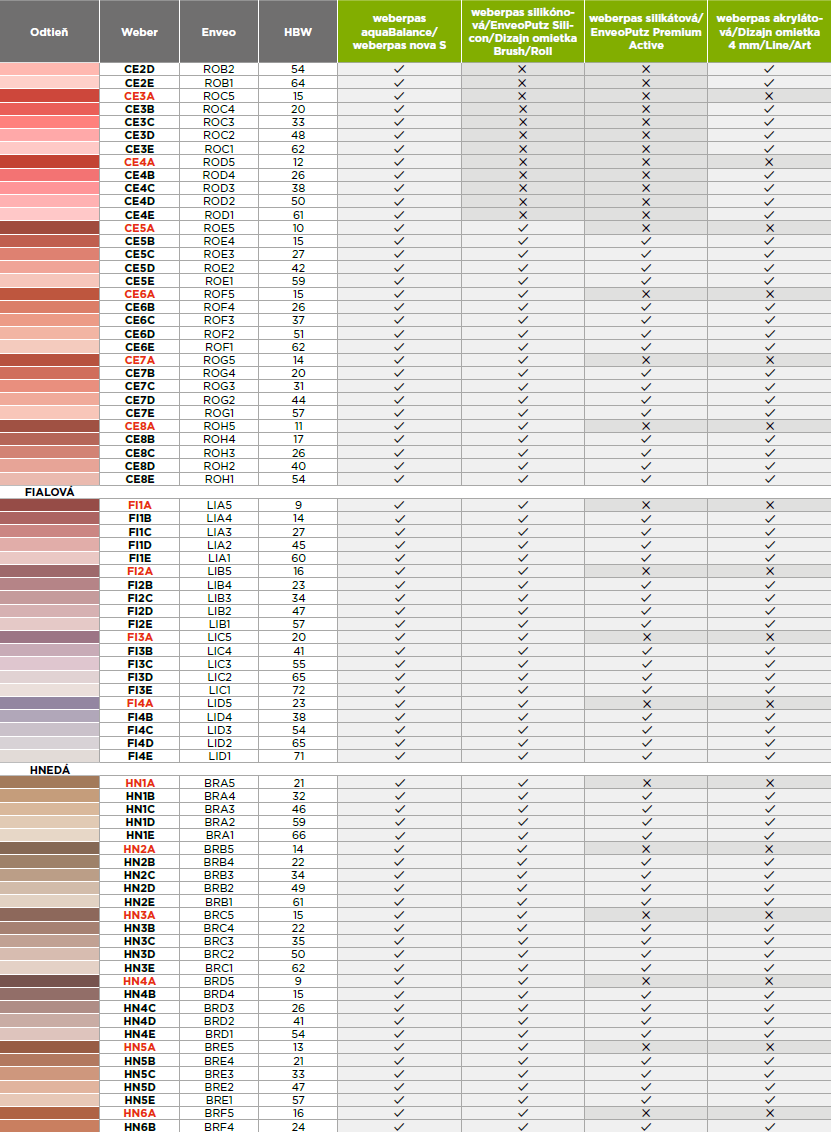
Task: Click the Weber code CE5C
Action: point(139,254)
